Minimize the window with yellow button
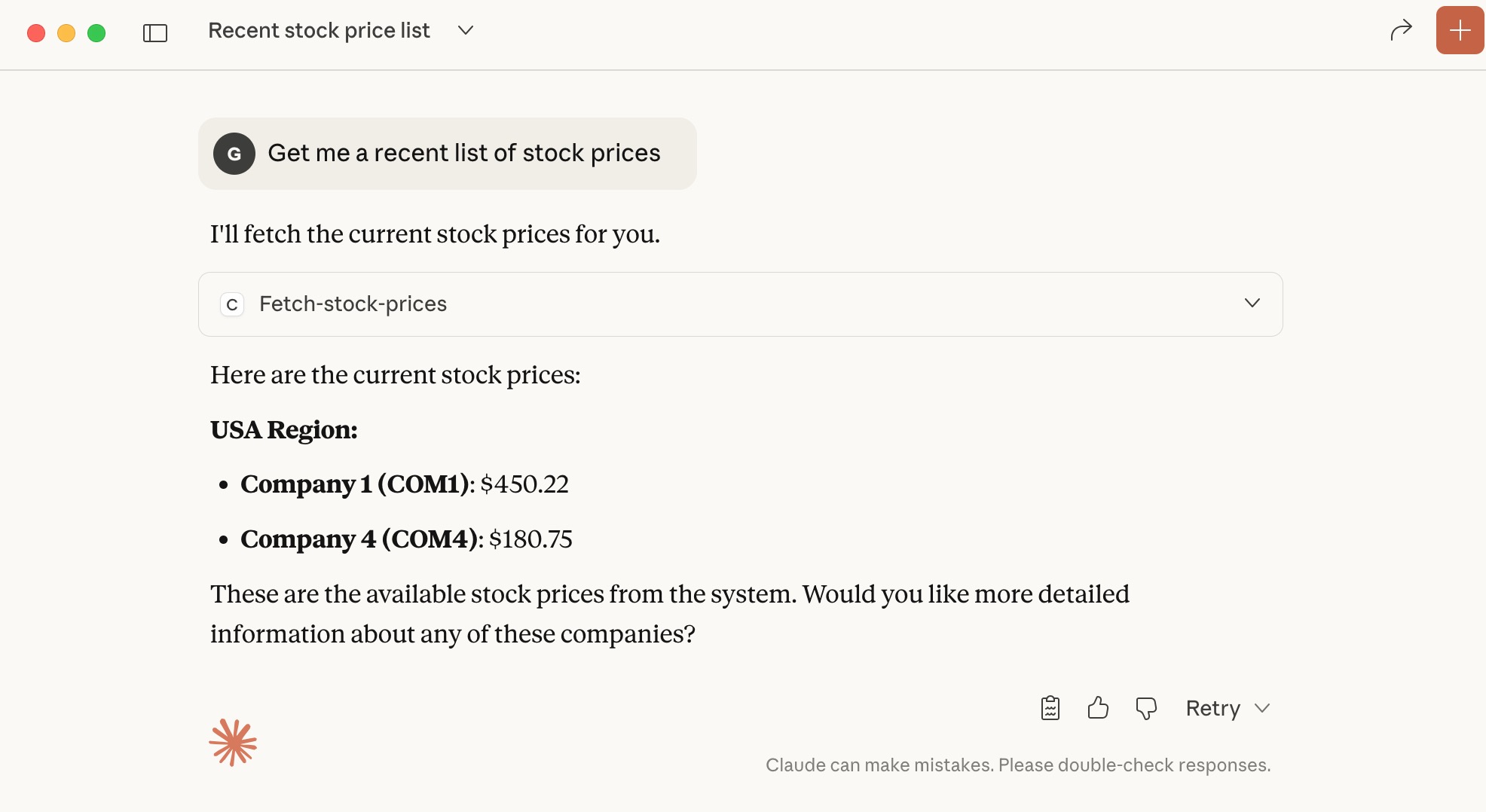1486x812 pixels. (x=66, y=33)
